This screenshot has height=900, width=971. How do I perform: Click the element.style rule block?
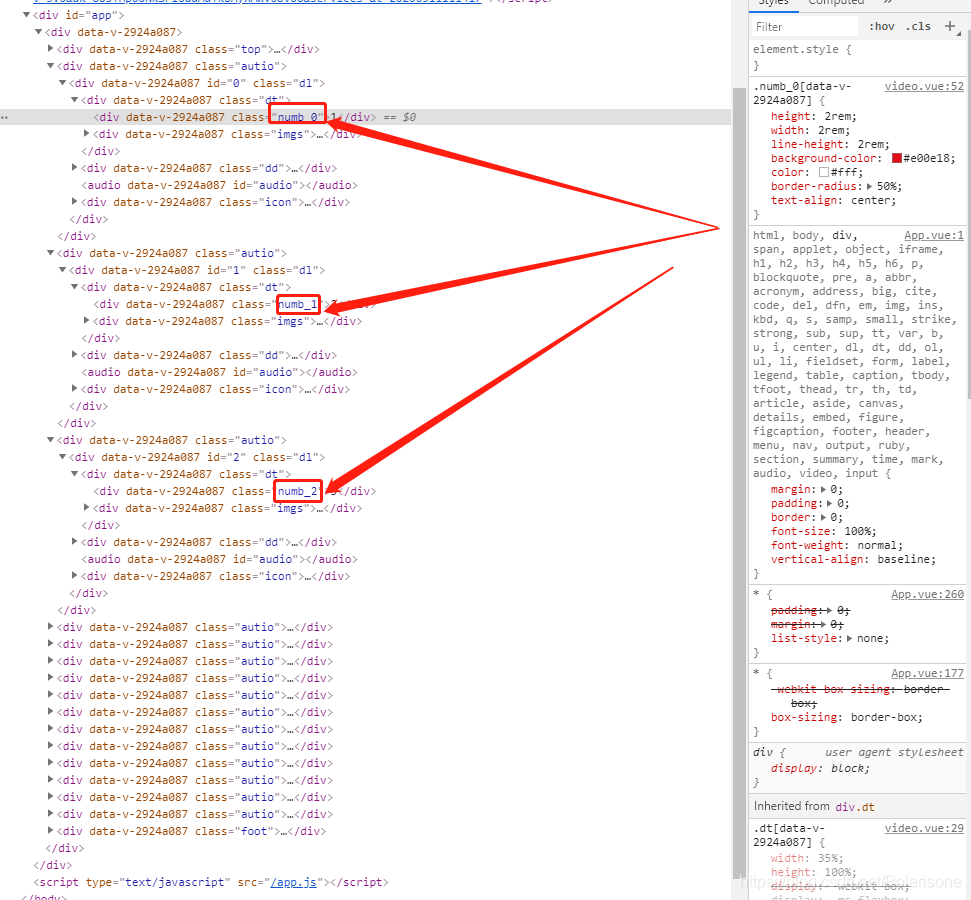click(857, 57)
